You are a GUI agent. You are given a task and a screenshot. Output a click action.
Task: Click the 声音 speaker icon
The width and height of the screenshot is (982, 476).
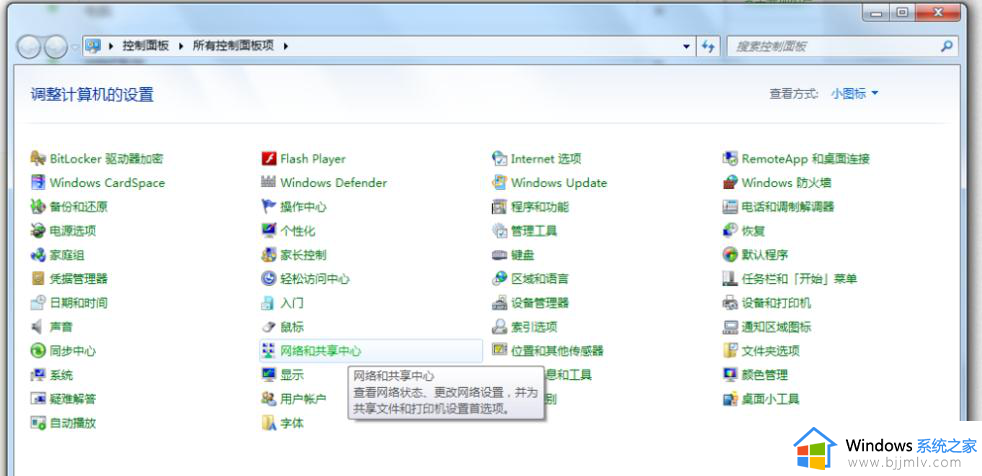click(39, 326)
